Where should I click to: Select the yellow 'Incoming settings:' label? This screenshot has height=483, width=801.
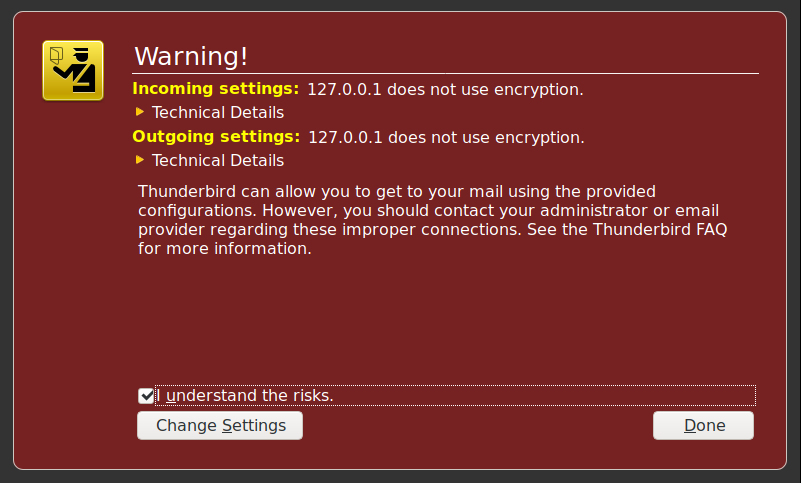[216, 89]
